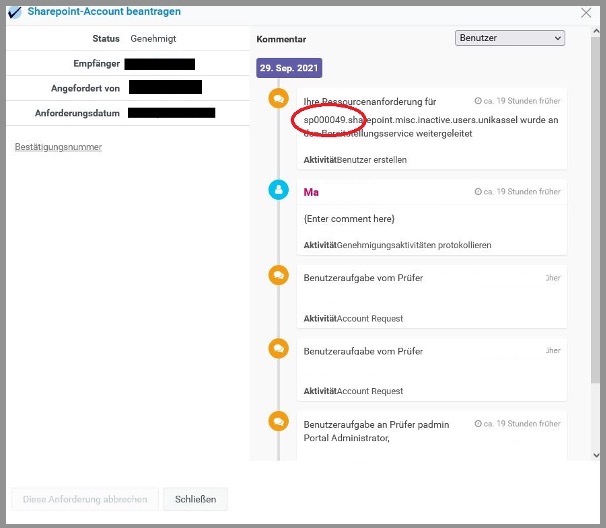Click comment icon beside Benutzeraufgabe an Prüfer padmin

tap(279, 422)
